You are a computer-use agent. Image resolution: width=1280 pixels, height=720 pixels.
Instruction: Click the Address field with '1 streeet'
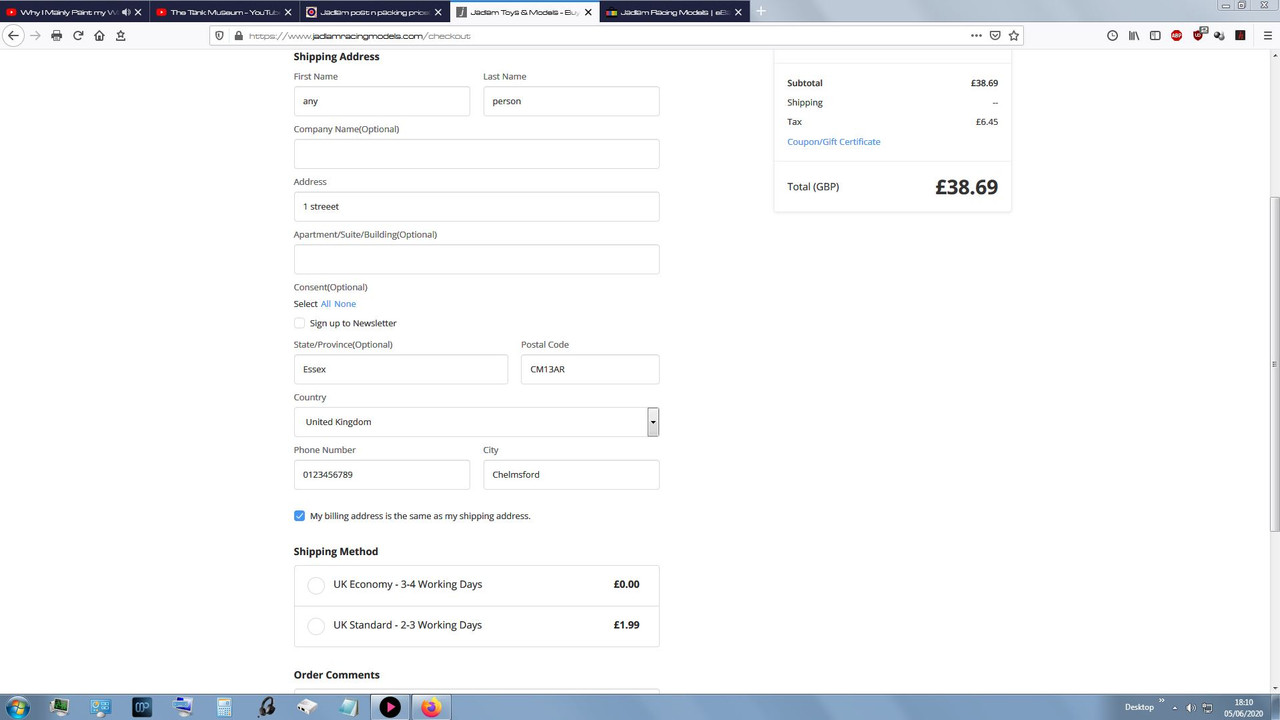(476, 206)
